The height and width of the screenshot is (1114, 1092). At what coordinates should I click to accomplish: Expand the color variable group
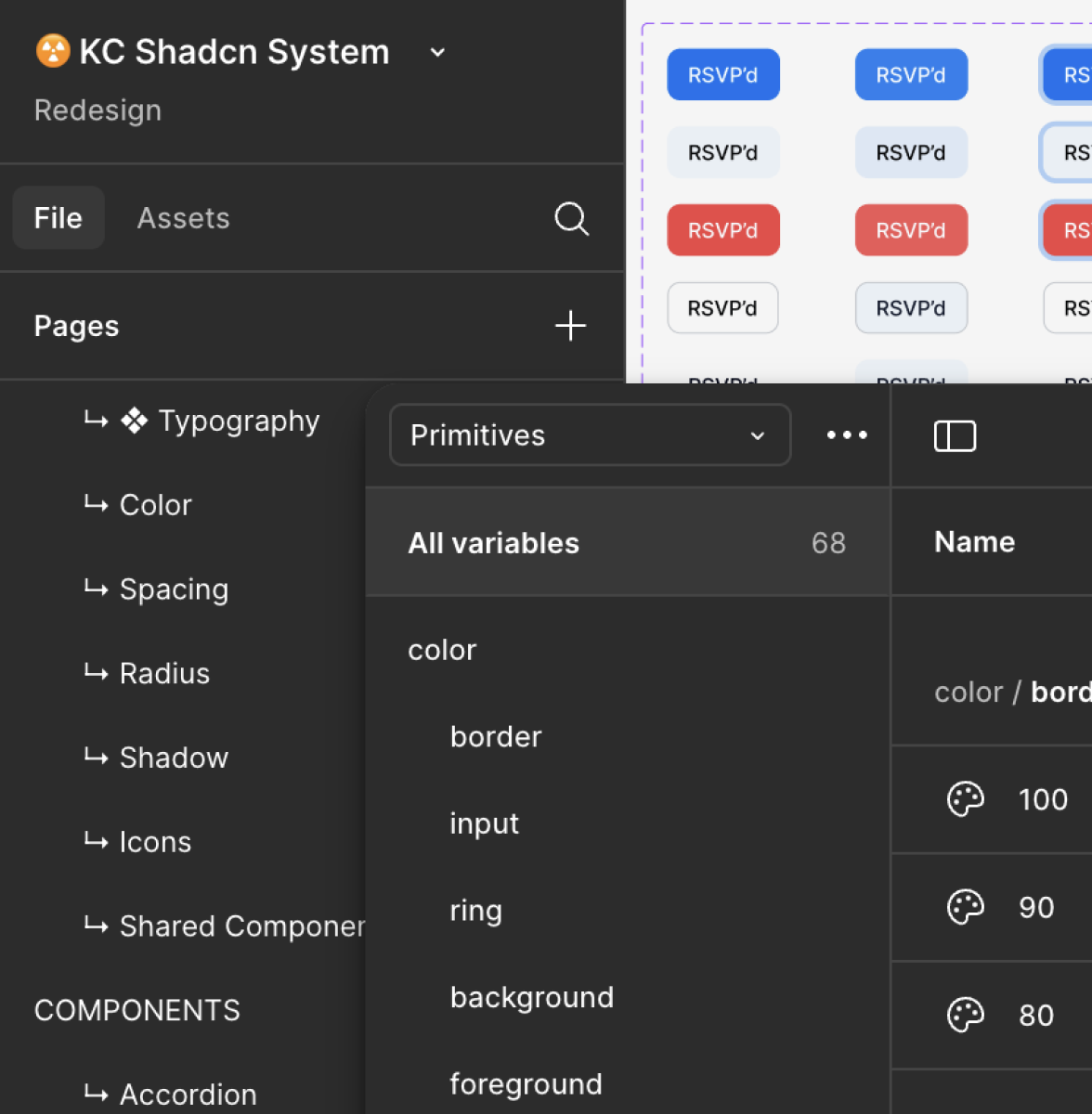pos(442,650)
